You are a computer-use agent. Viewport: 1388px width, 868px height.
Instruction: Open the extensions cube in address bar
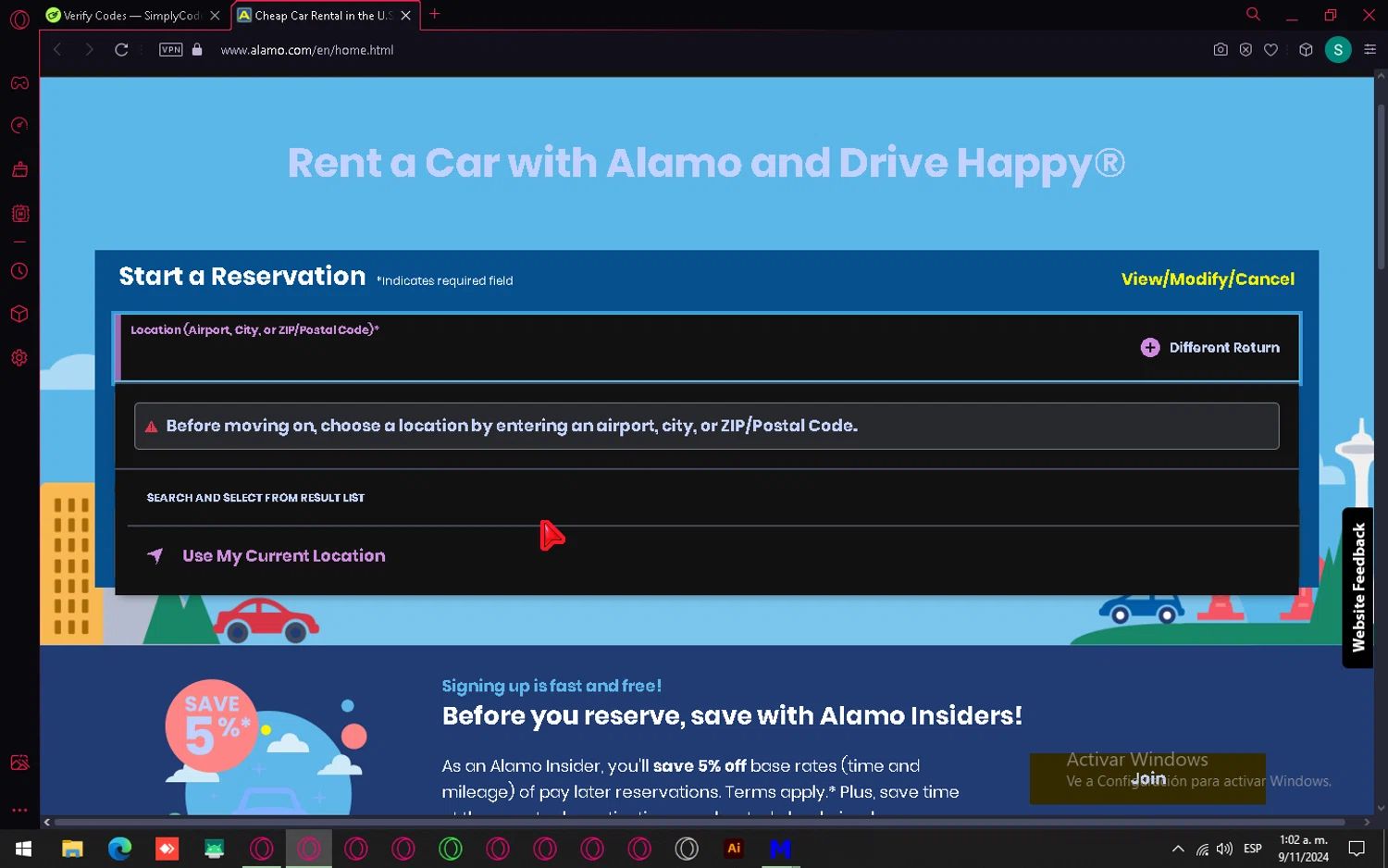1306,50
